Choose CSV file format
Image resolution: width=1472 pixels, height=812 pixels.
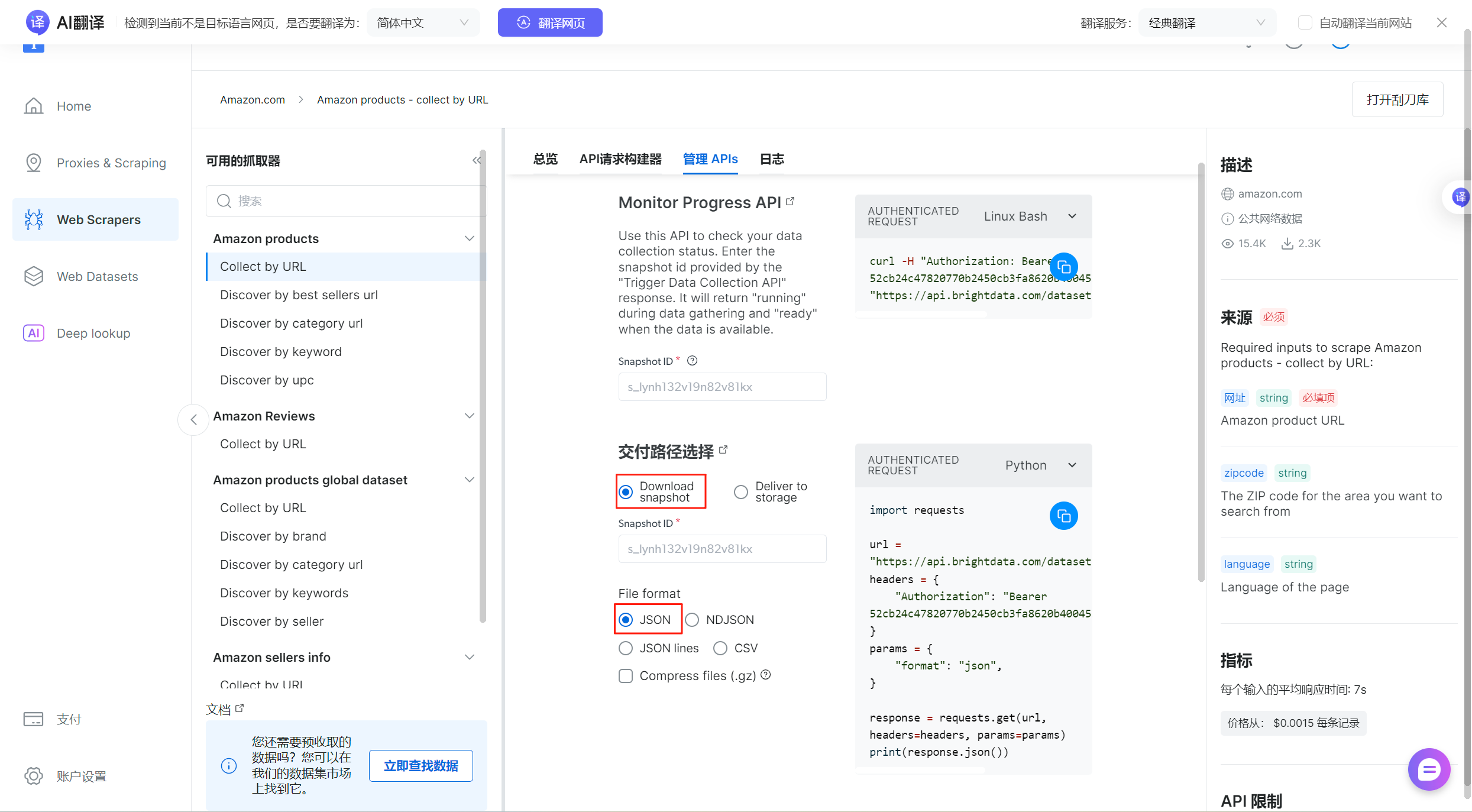click(720, 648)
